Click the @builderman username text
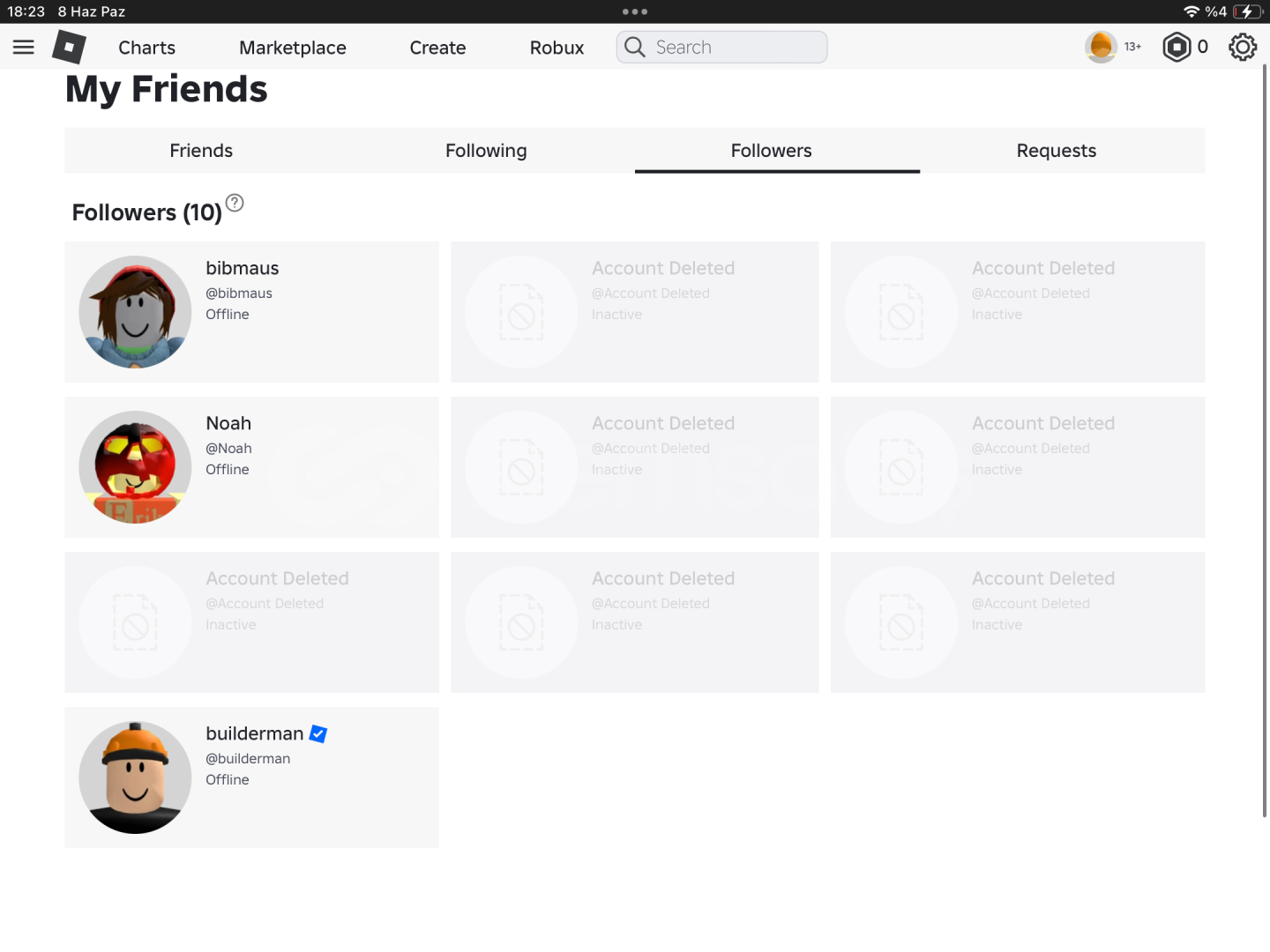 pos(248,758)
